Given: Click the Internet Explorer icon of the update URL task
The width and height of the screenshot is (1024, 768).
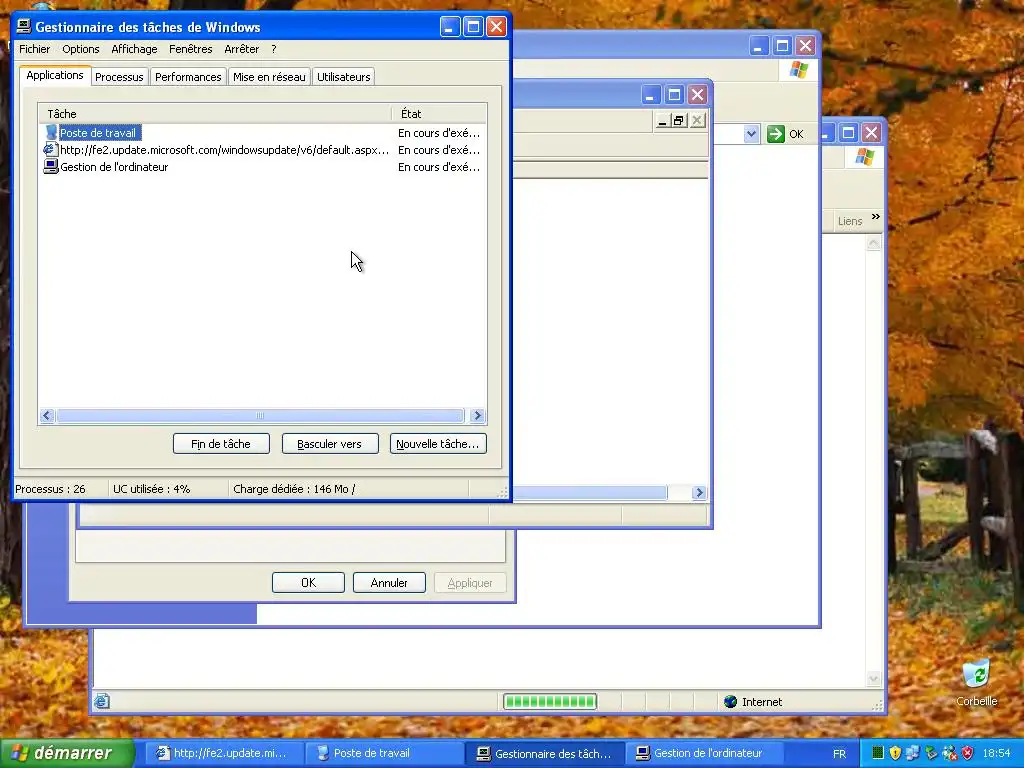Looking at the screenshot, I should [50, 150].
